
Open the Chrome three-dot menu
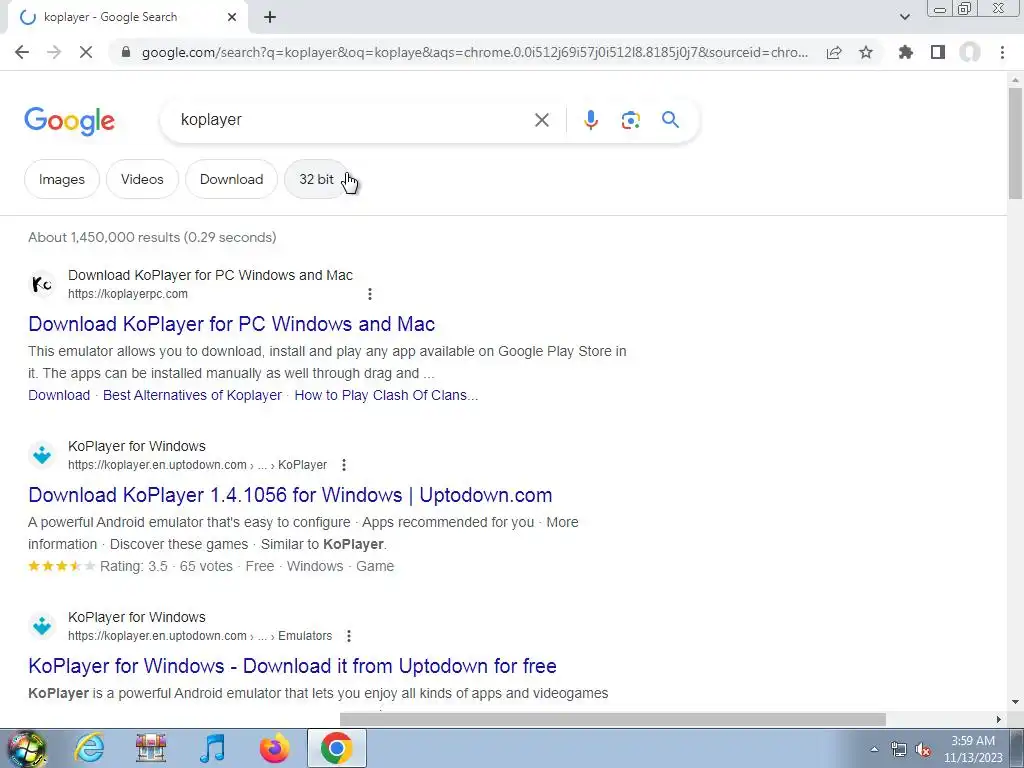pos(1002,52)
